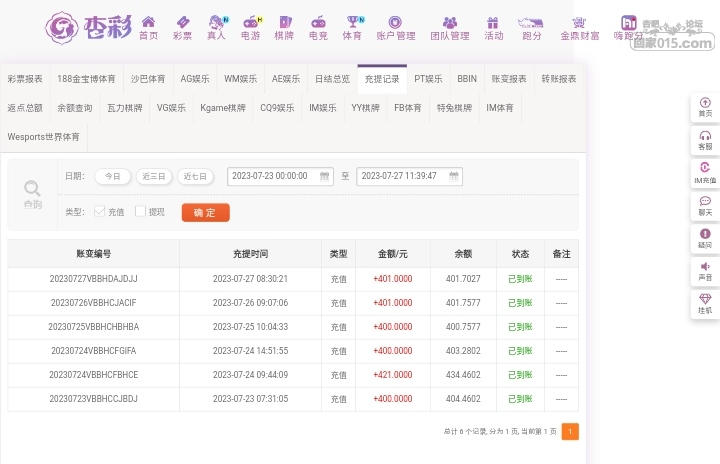Open the 体育 sports trophy icon
The image size is (720, 464).
(x=354, y=22)
